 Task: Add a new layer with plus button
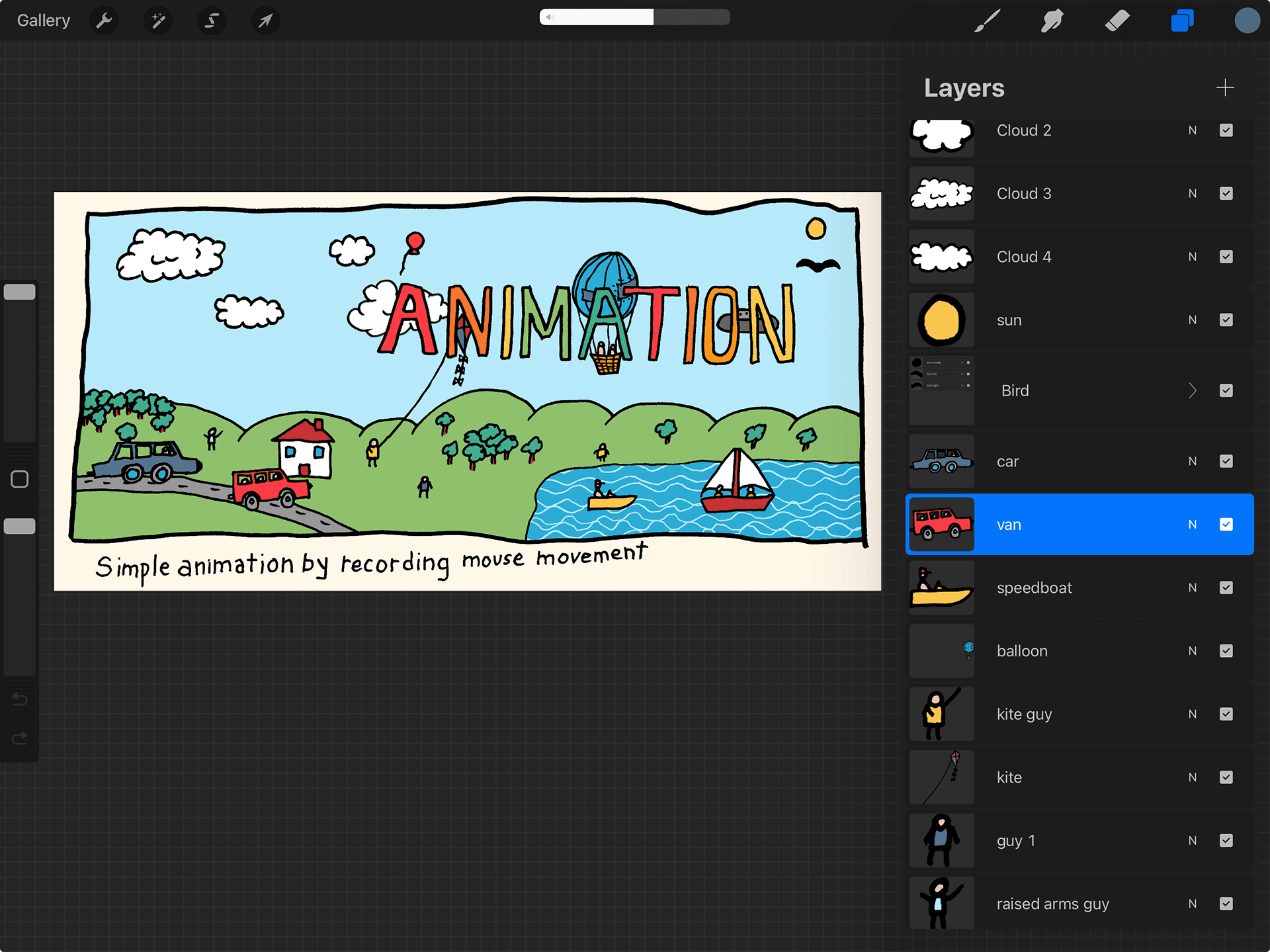click(x=1225, y=87)
